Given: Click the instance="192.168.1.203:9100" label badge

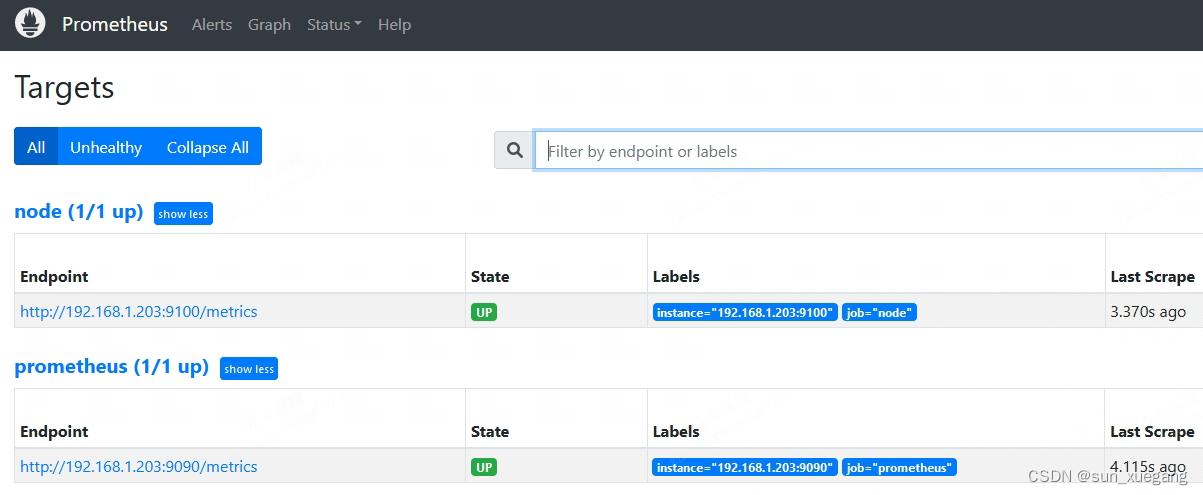Looking at the screenshot, I should pos(745,312).
